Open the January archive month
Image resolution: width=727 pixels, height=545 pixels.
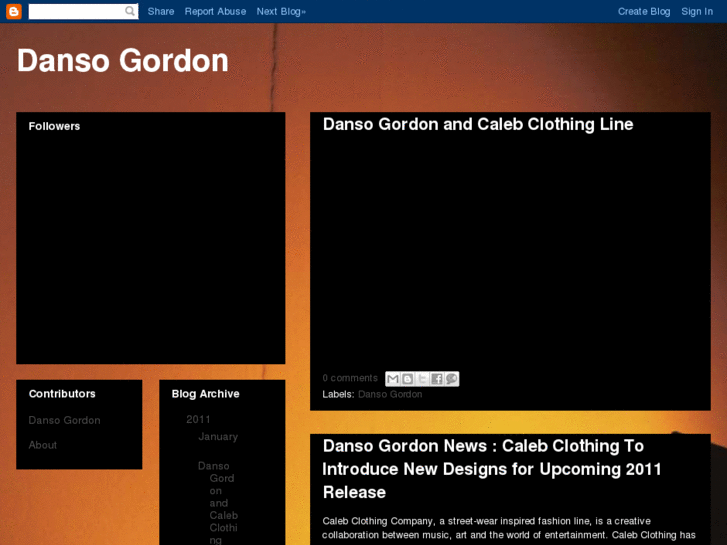(x=218, y=436)
